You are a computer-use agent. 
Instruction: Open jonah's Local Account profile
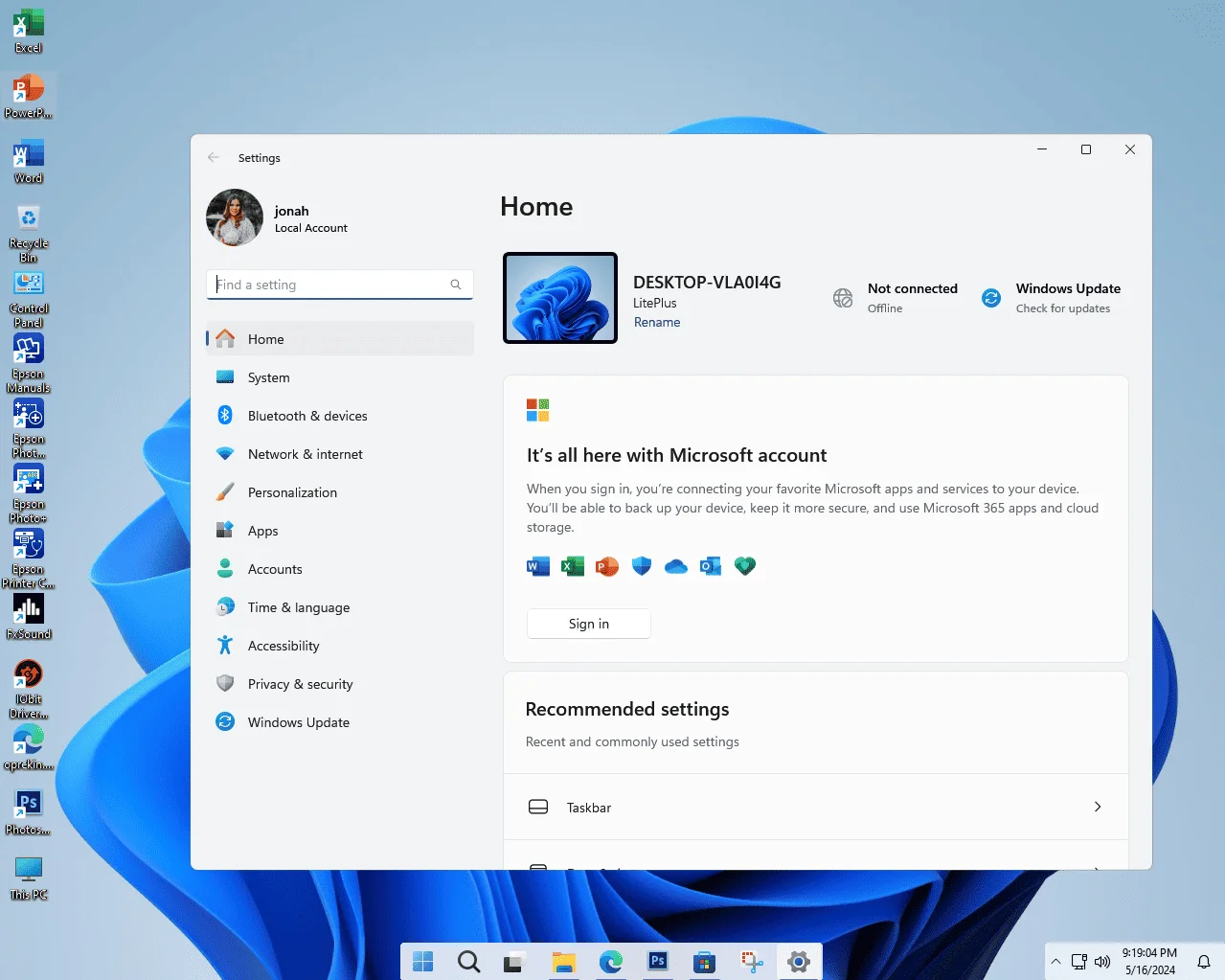point(278,217)
